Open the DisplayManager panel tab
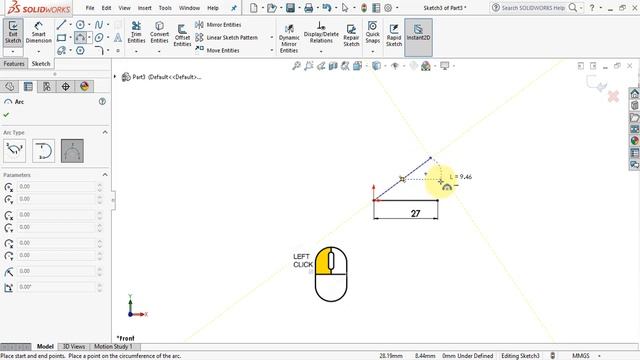Screen dimensions: 640x360 point(84,87)
